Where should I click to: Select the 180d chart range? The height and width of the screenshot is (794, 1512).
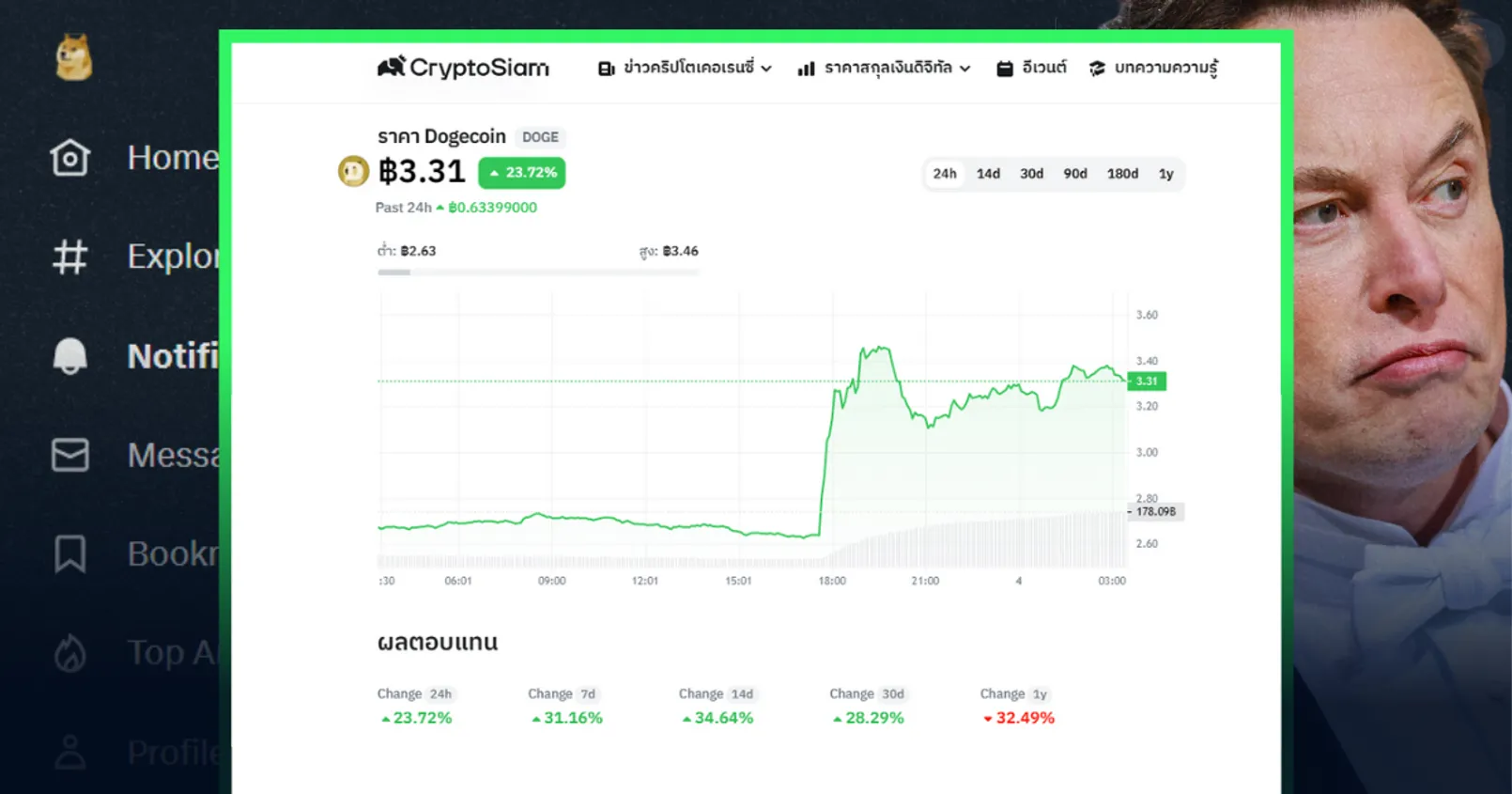pyautogui.click(x=1122, y=174)
